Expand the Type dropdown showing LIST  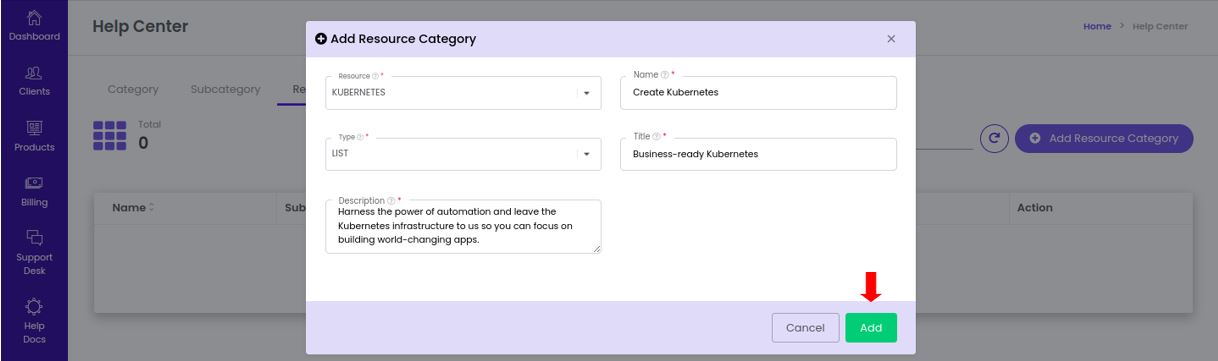(587, 154)
